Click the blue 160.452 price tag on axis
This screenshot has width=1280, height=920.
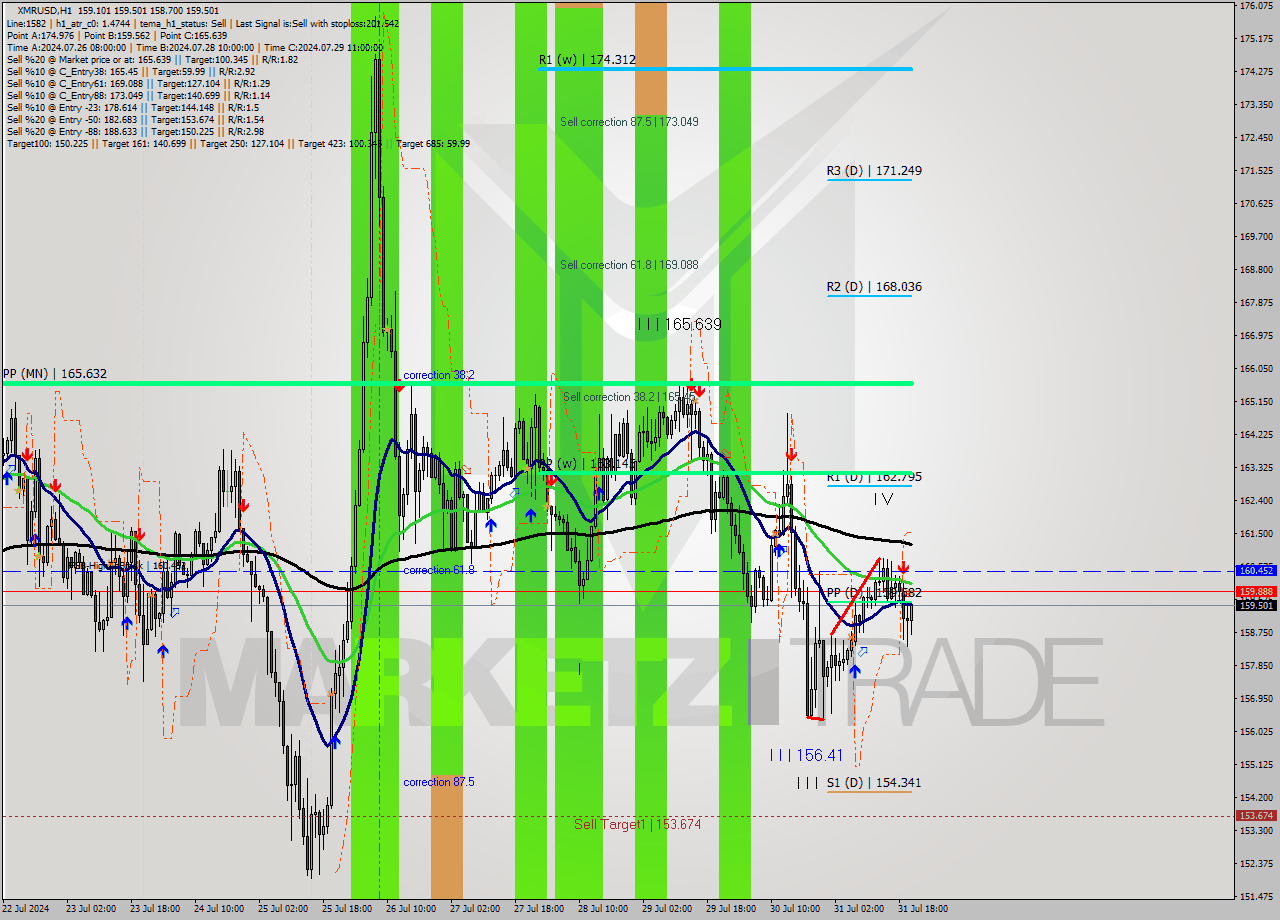click(1255, 570)
